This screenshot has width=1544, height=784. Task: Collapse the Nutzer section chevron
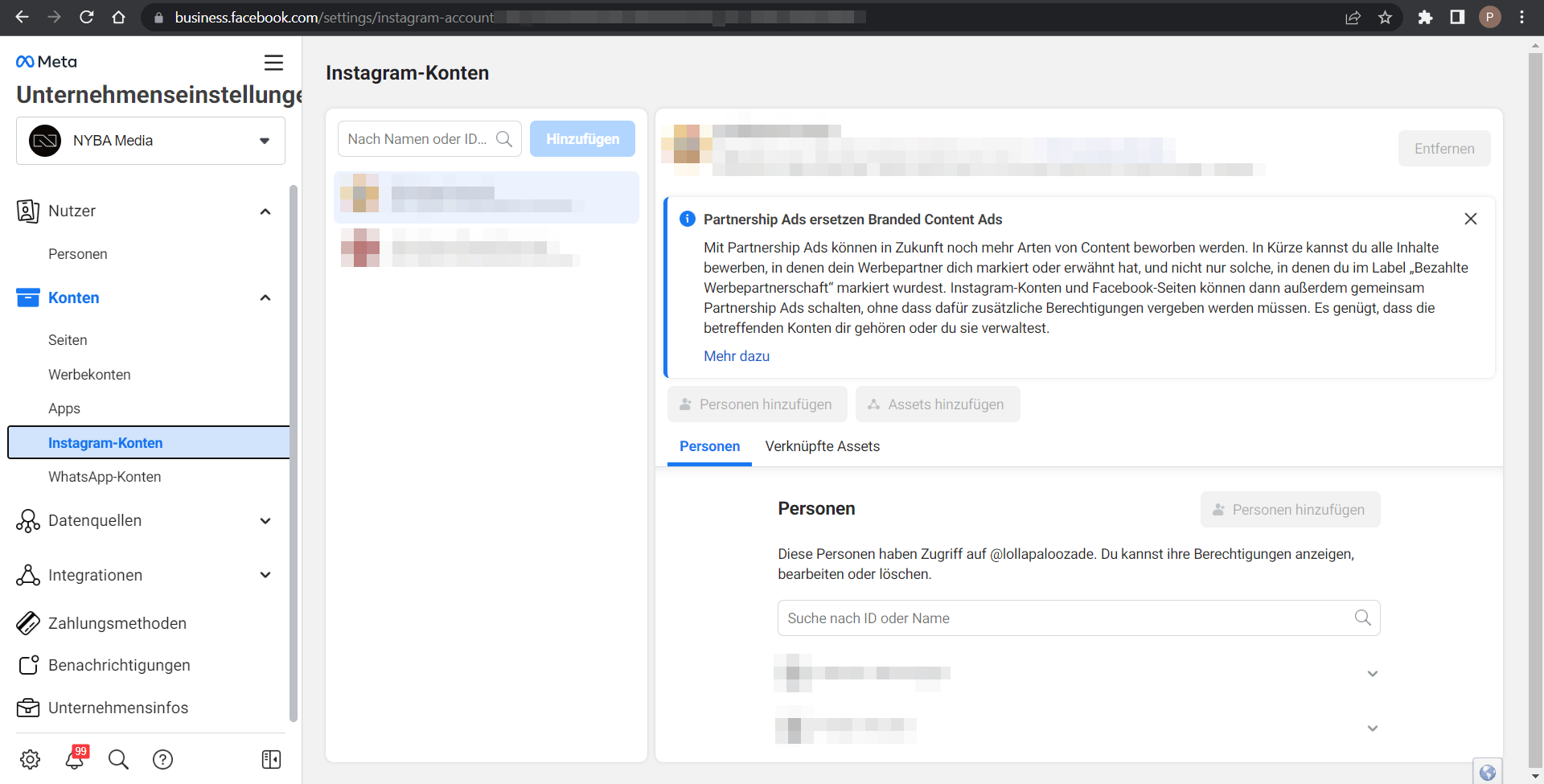265,211
